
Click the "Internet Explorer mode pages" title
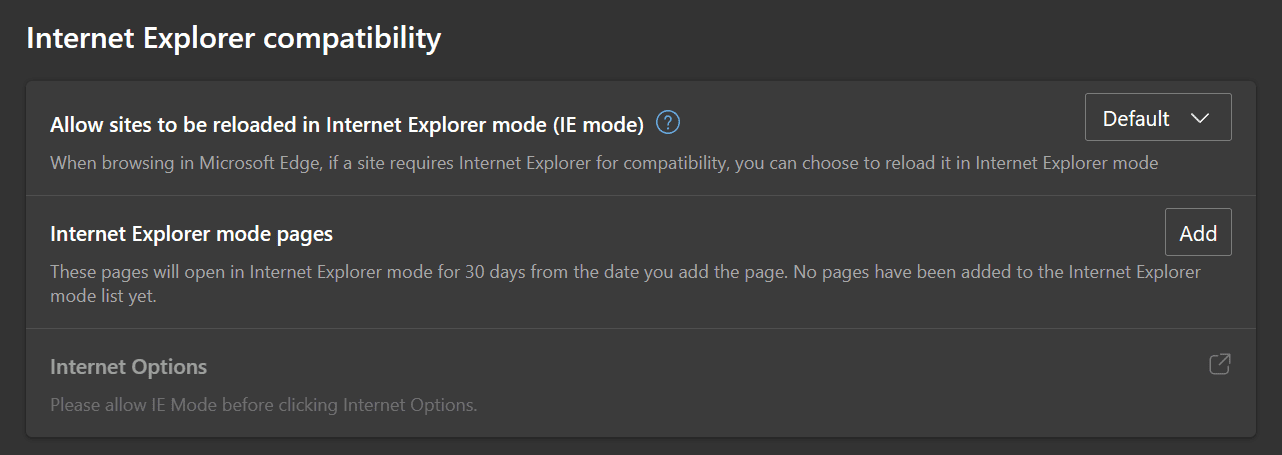pyautogui.click(x=191, y=234)
